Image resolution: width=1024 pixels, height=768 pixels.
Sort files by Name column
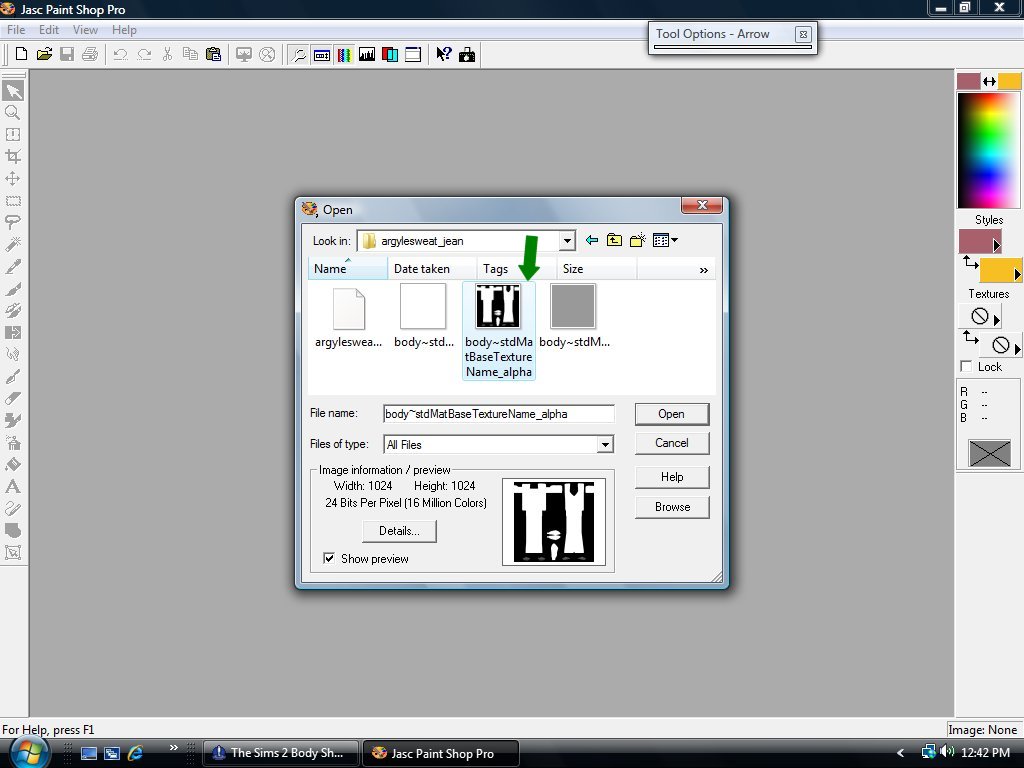coord(347,268)
